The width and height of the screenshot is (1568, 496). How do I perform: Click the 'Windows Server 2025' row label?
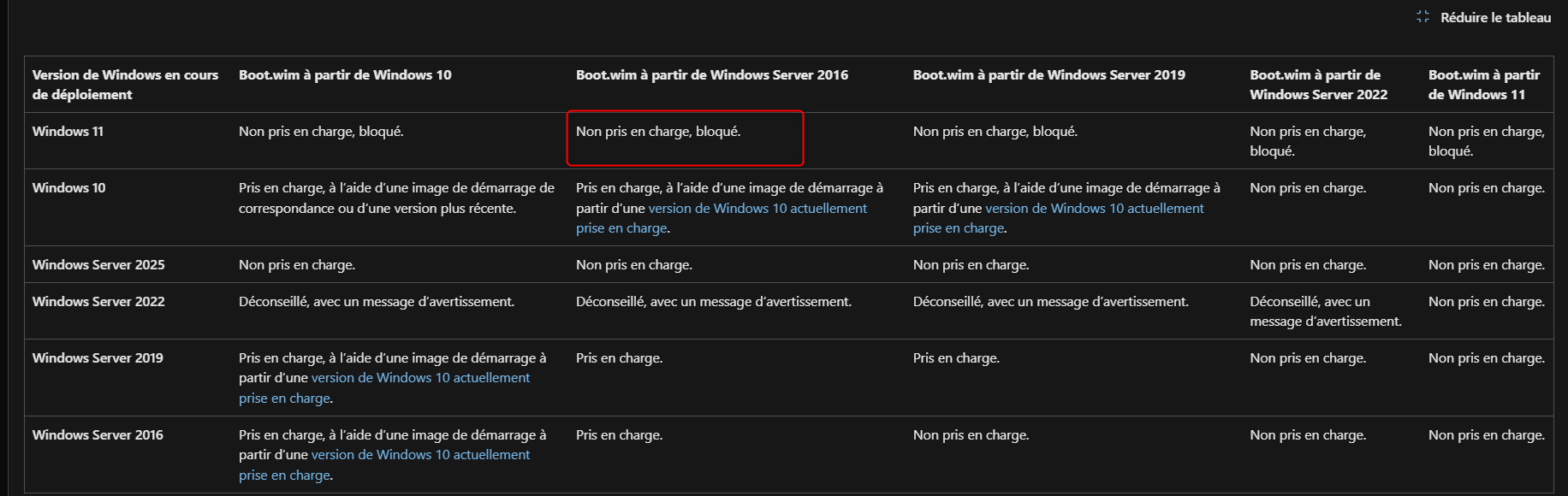tap(98, 265)
